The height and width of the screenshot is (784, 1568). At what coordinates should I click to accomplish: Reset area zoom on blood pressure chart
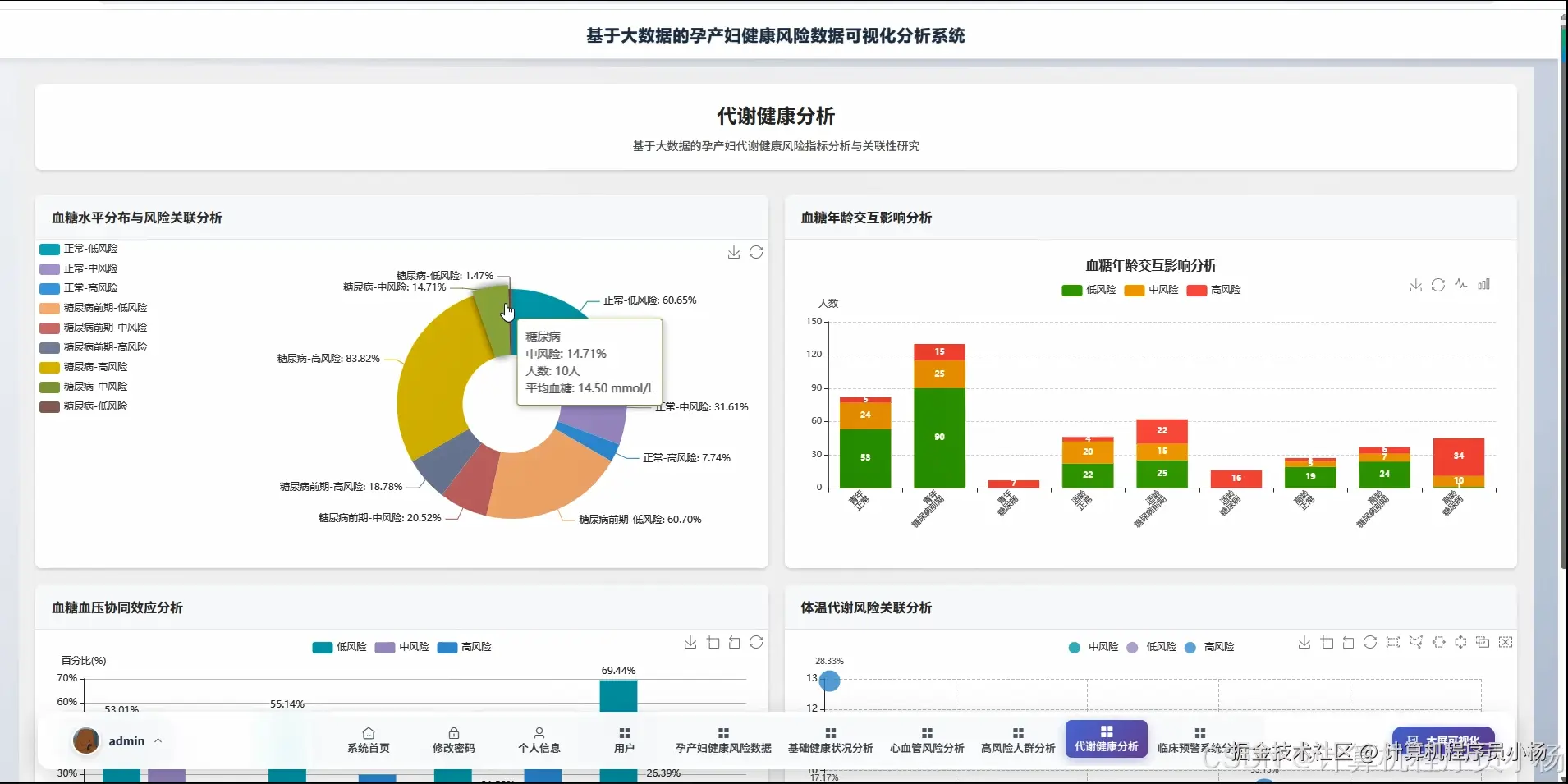734,642
